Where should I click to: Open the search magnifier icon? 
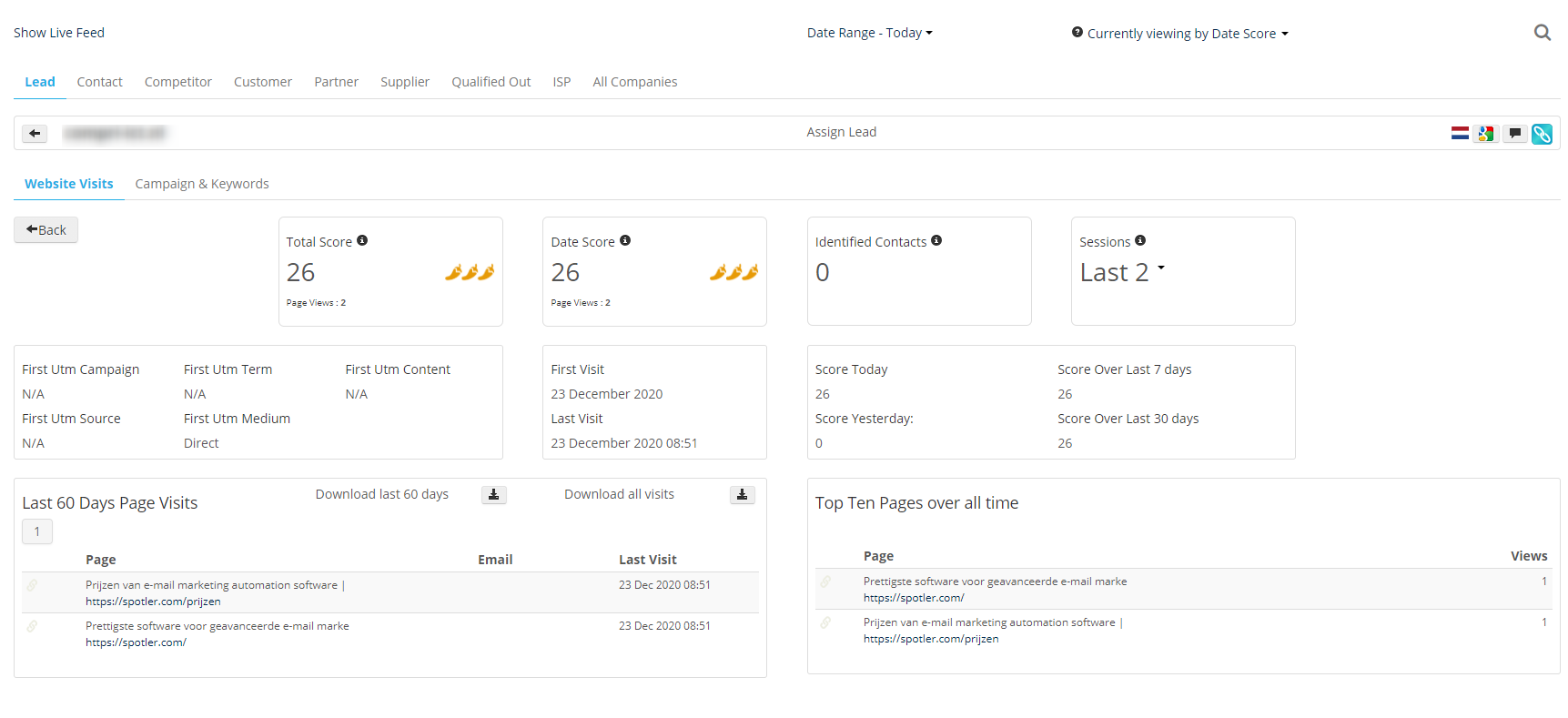pyautogui.click(x=1542, y=33)
